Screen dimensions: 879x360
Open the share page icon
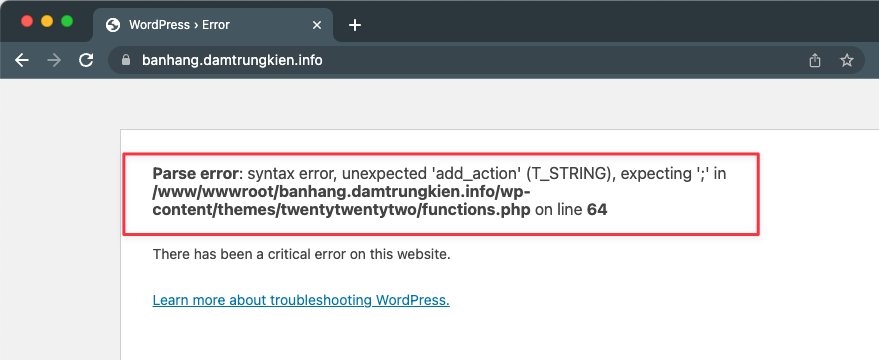(x=815, y=60)
